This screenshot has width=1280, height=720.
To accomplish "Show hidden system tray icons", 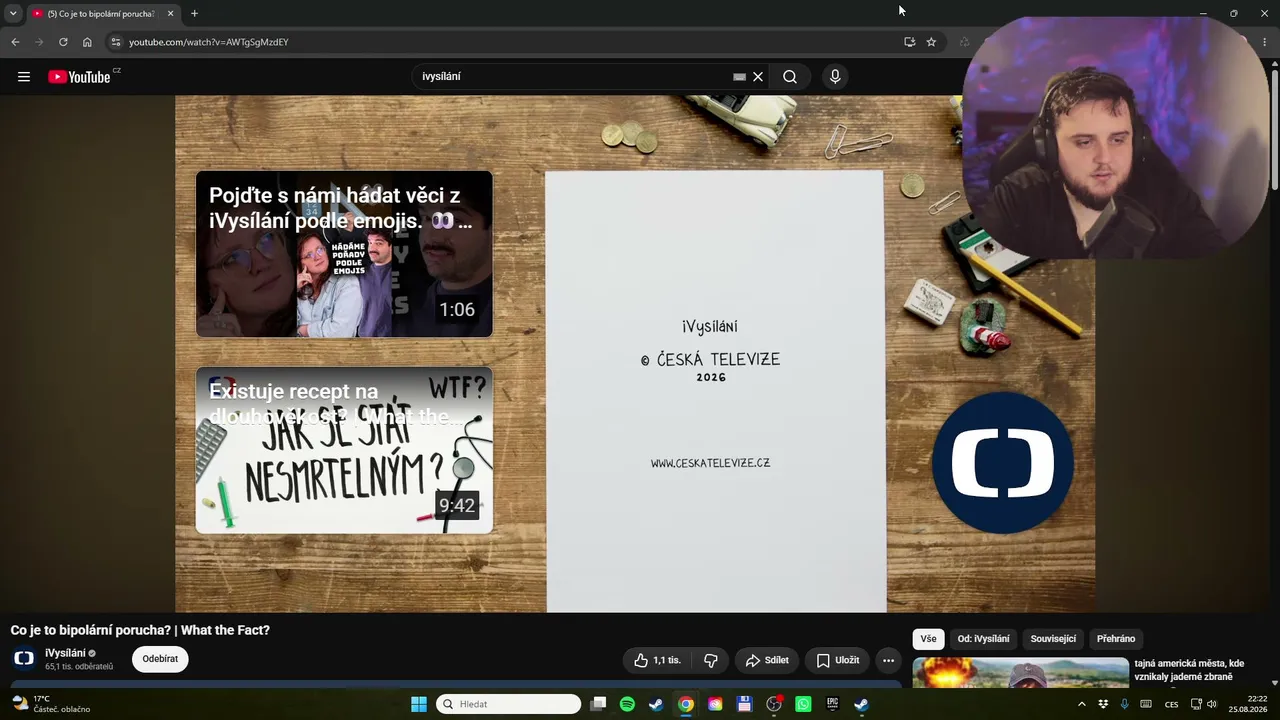I will 1081,704.
